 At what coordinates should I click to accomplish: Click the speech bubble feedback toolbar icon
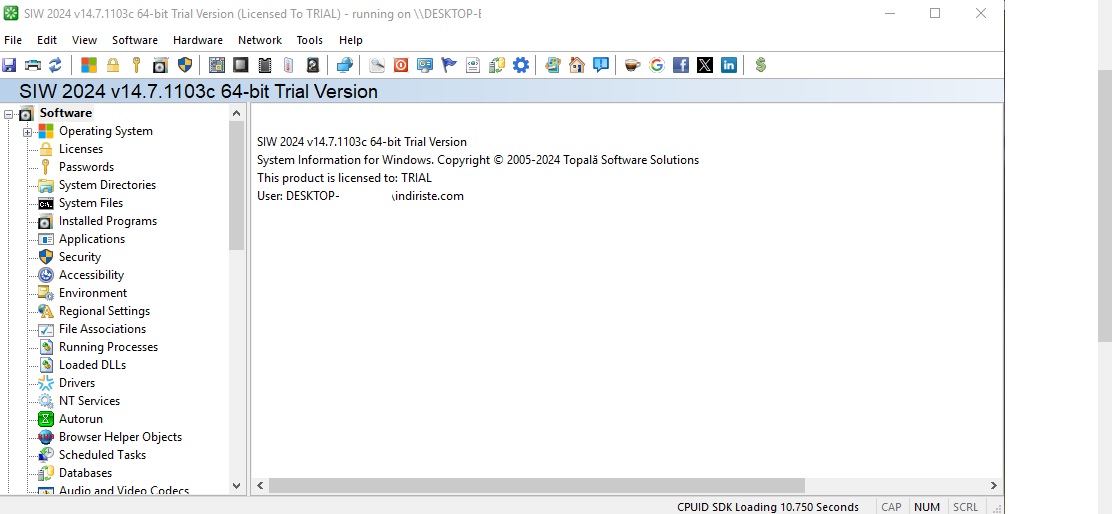601,65
